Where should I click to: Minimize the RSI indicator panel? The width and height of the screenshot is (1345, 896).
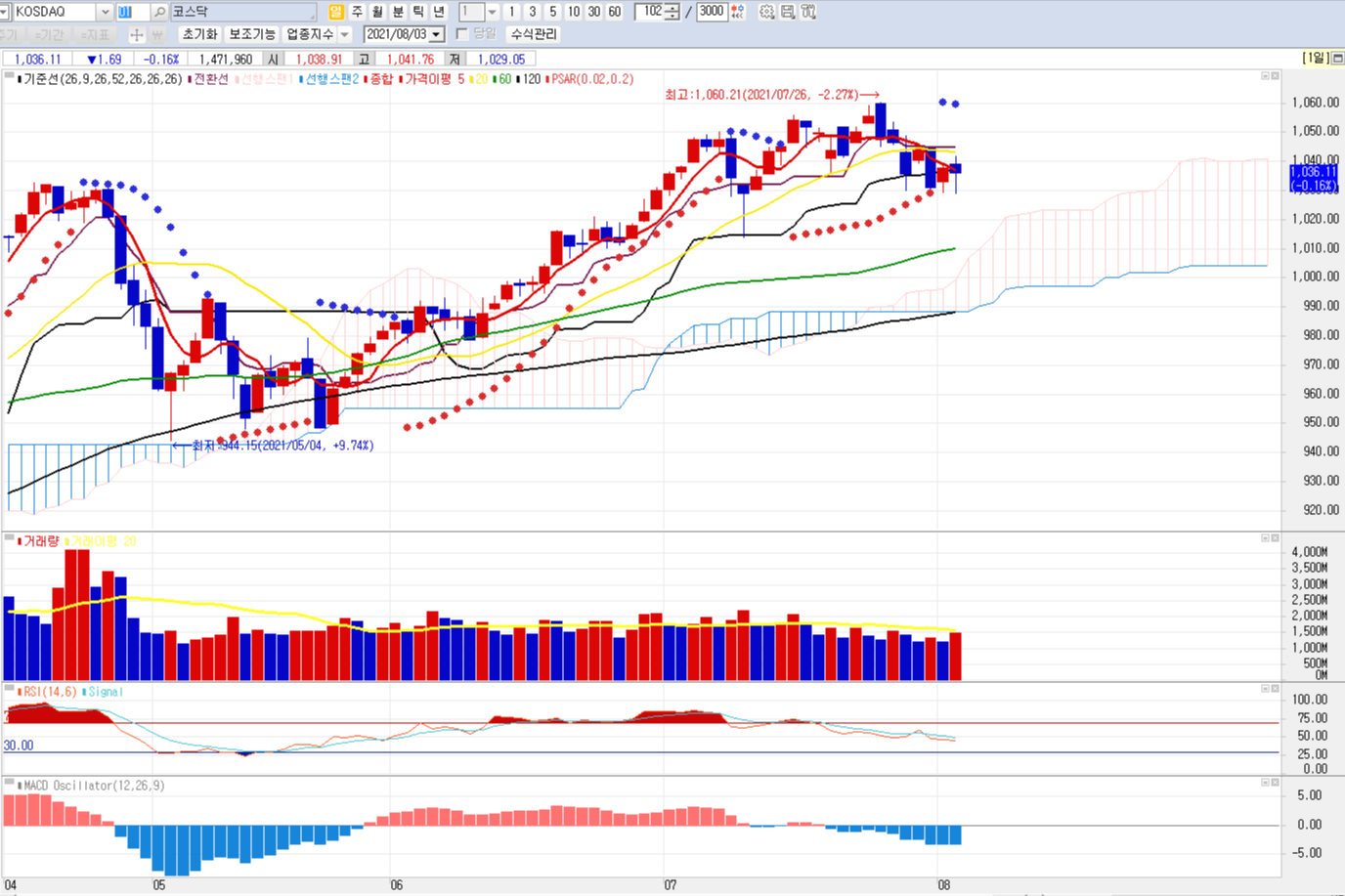1265,688
